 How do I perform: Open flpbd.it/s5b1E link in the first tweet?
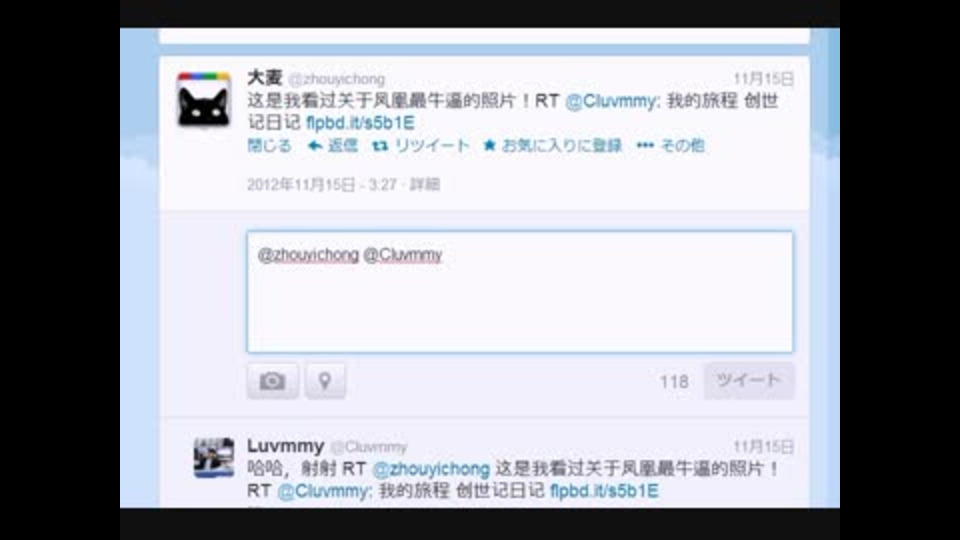click(361, 122)
